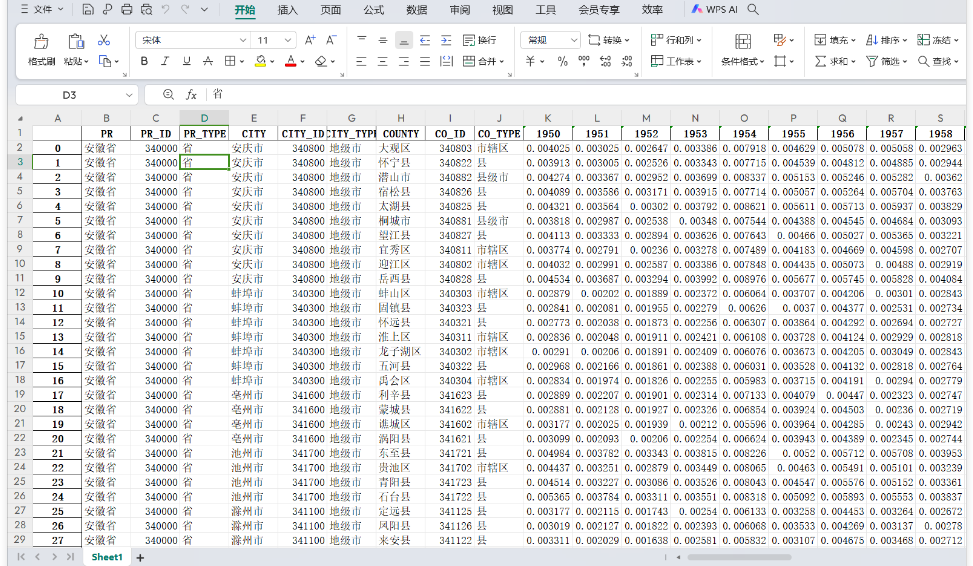Toggle bold formatting
The height and width of the screenshot is (566, 973).
click(x=143, y=62)
